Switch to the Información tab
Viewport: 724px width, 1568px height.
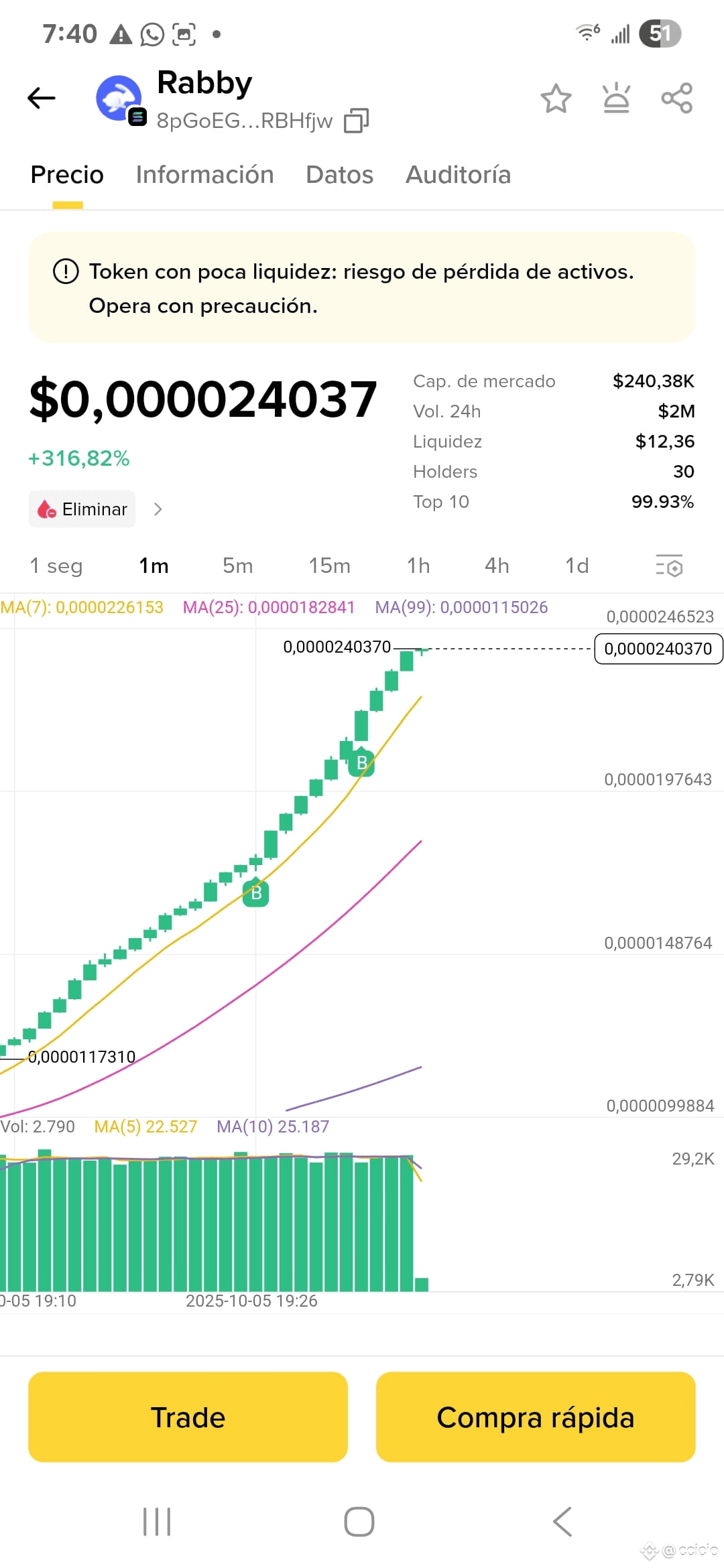point(204,175)
